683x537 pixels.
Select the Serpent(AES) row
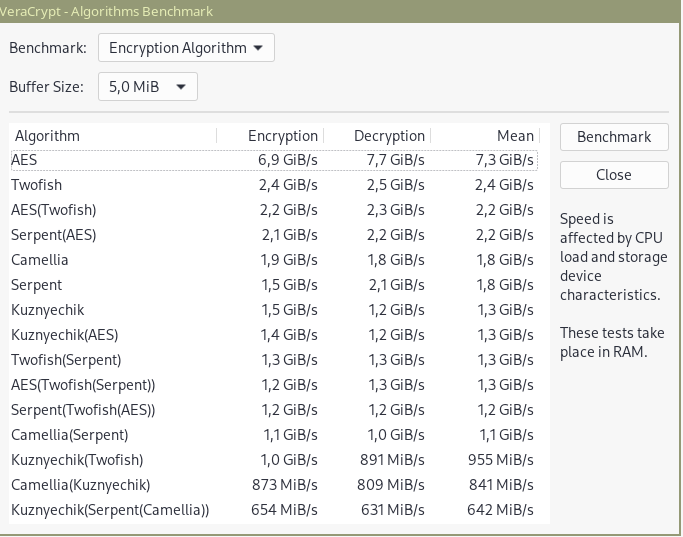point(274,235)
